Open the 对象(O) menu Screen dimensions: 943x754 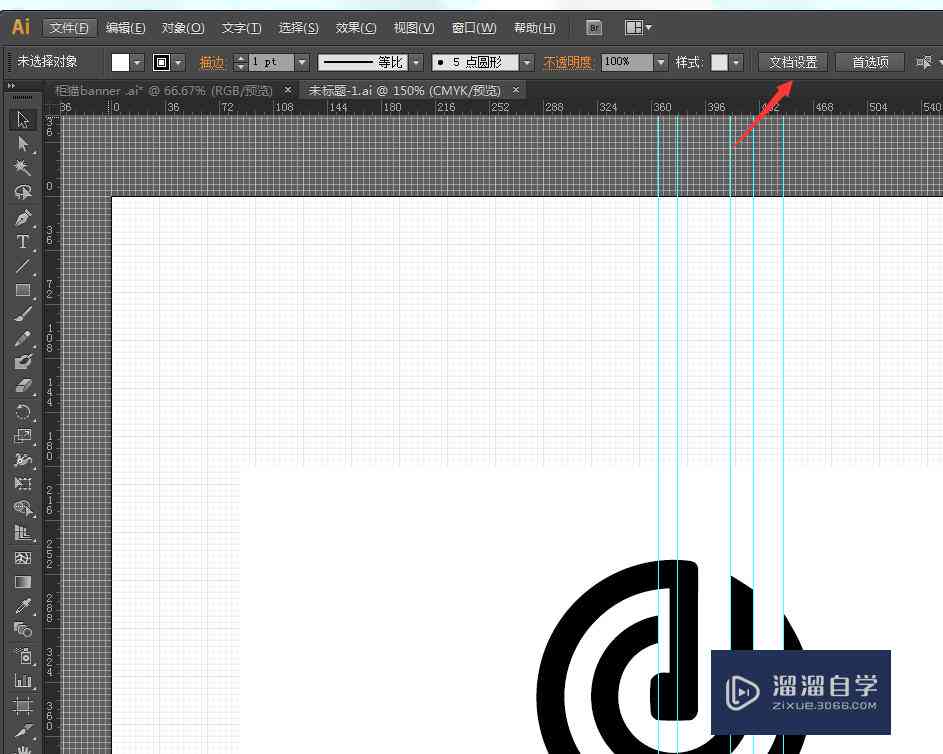183,28
